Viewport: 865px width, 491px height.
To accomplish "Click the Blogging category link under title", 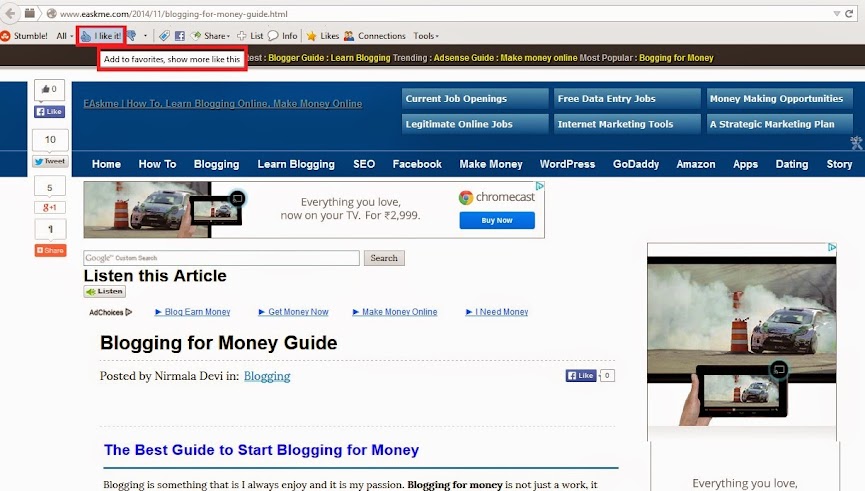I will (267, 376).
